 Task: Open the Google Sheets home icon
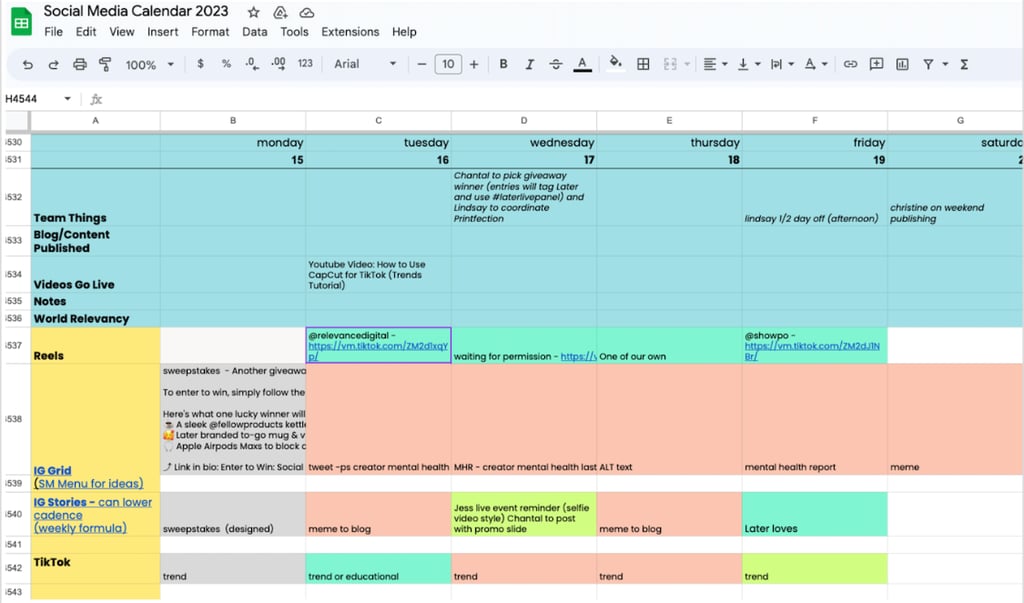click(x=21, y=22)
